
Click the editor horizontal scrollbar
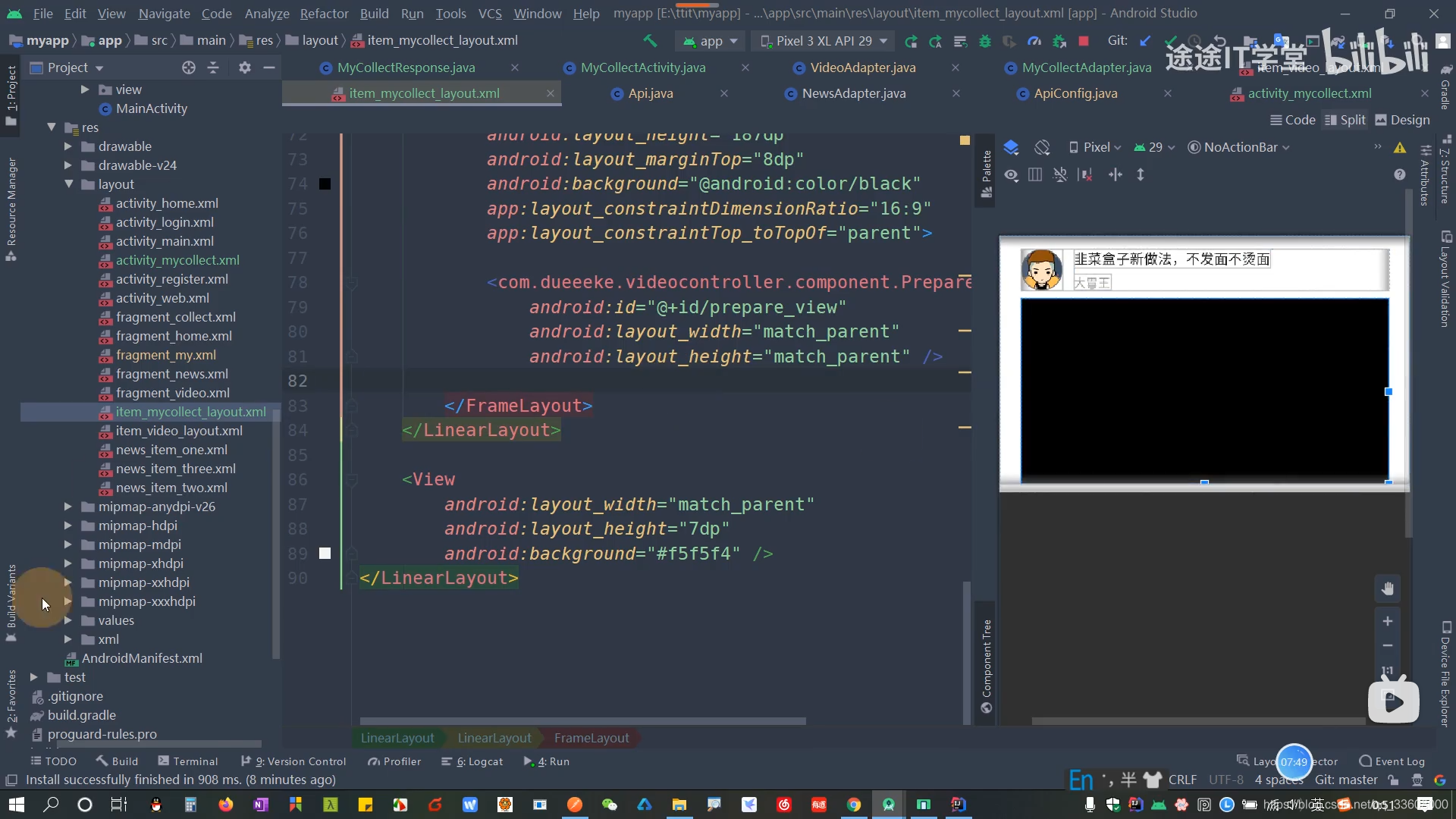click(582, 721)
